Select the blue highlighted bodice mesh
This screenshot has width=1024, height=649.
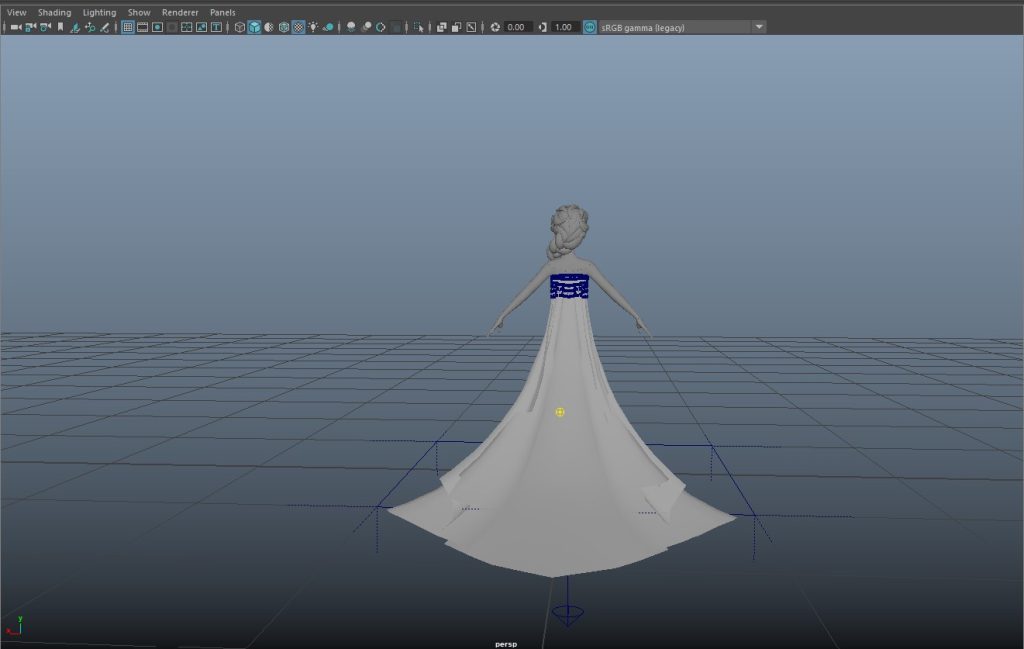[569, 287]
